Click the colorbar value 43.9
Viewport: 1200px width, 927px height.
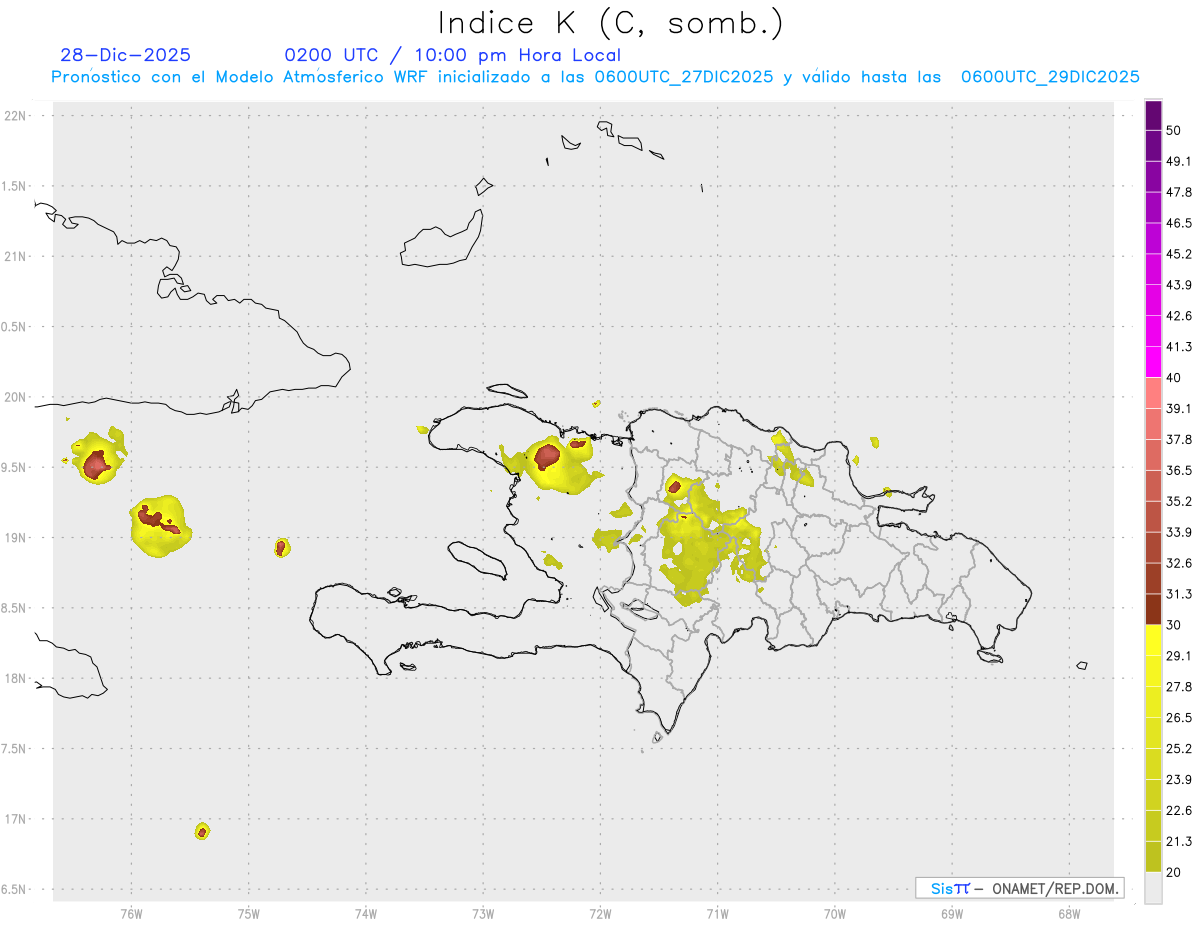tap(1179, 285)
